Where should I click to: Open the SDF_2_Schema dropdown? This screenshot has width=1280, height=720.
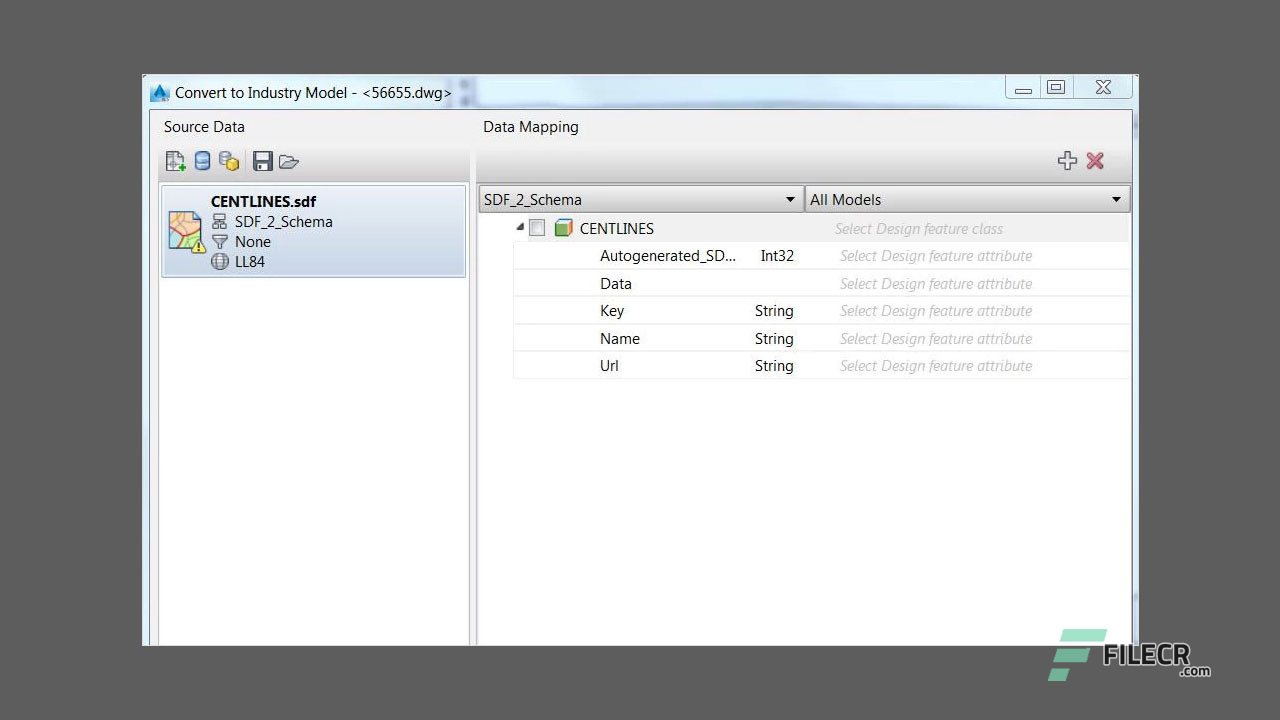641,199
